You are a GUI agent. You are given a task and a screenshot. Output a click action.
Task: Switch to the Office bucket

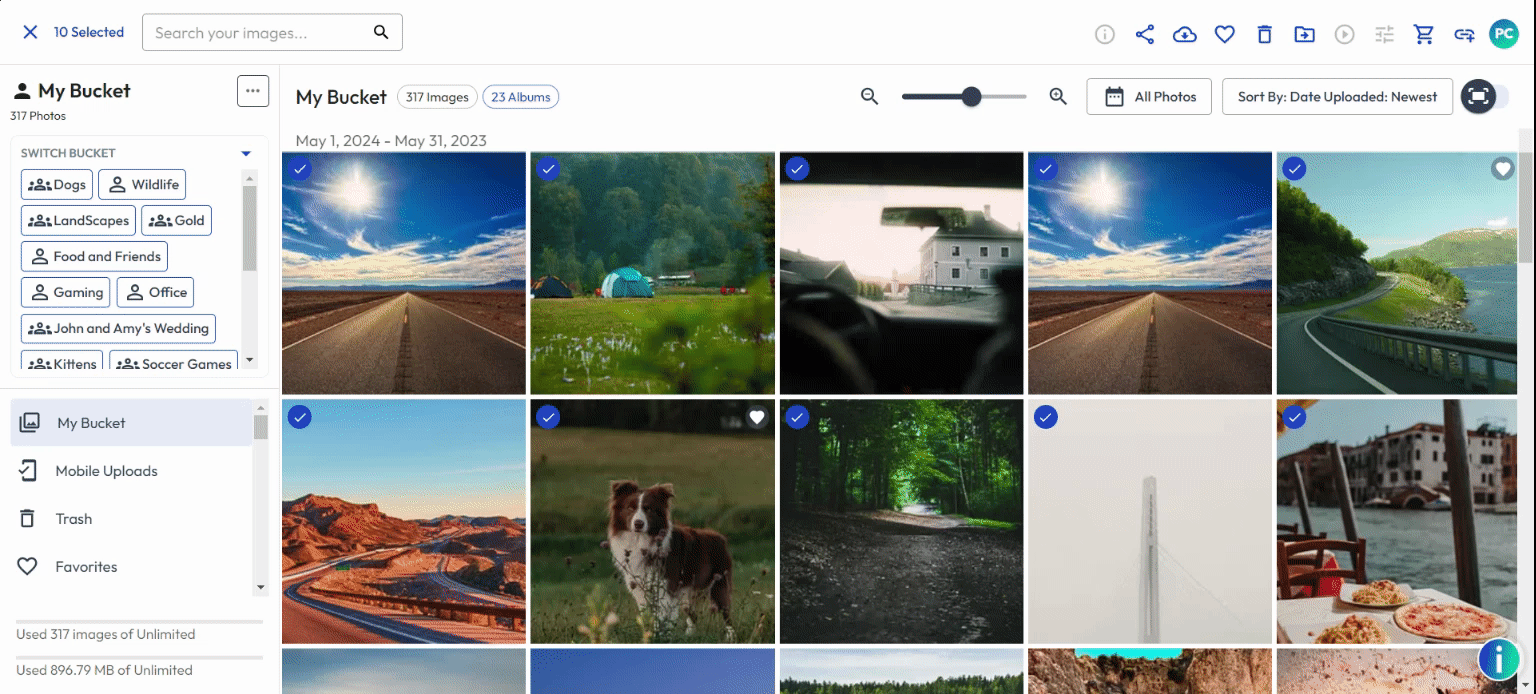[155, 292]
